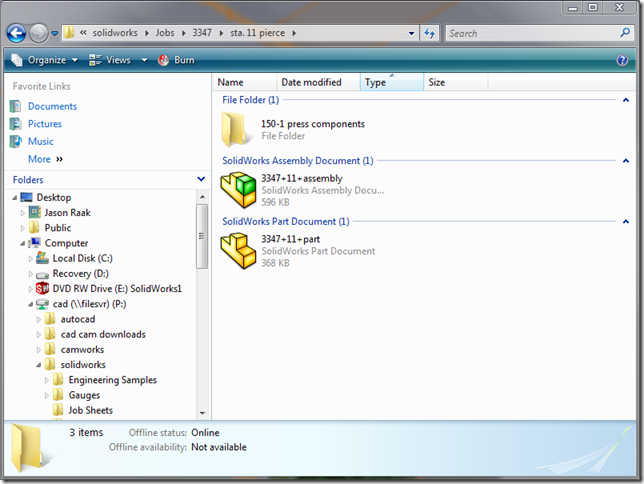Click the greyed-out Forward arrow button

click(x=39, y=33)
